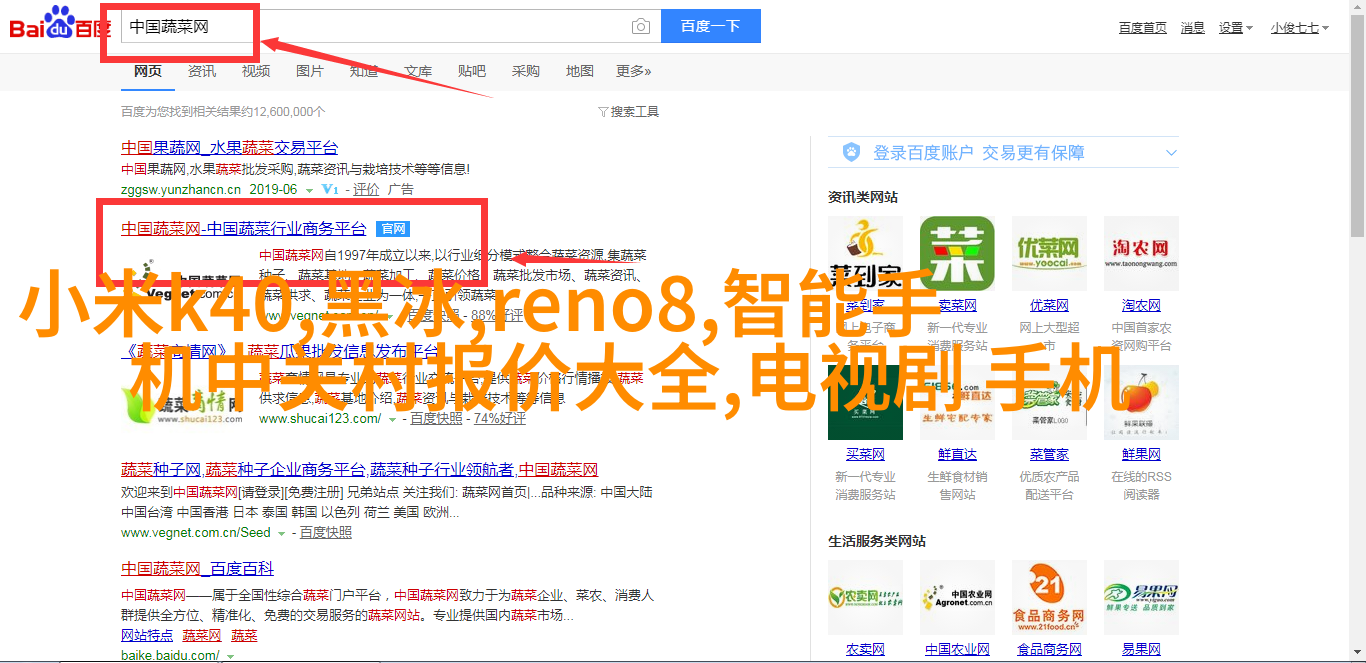Open the 优菜网 yoocai logo

point(1049,254)
